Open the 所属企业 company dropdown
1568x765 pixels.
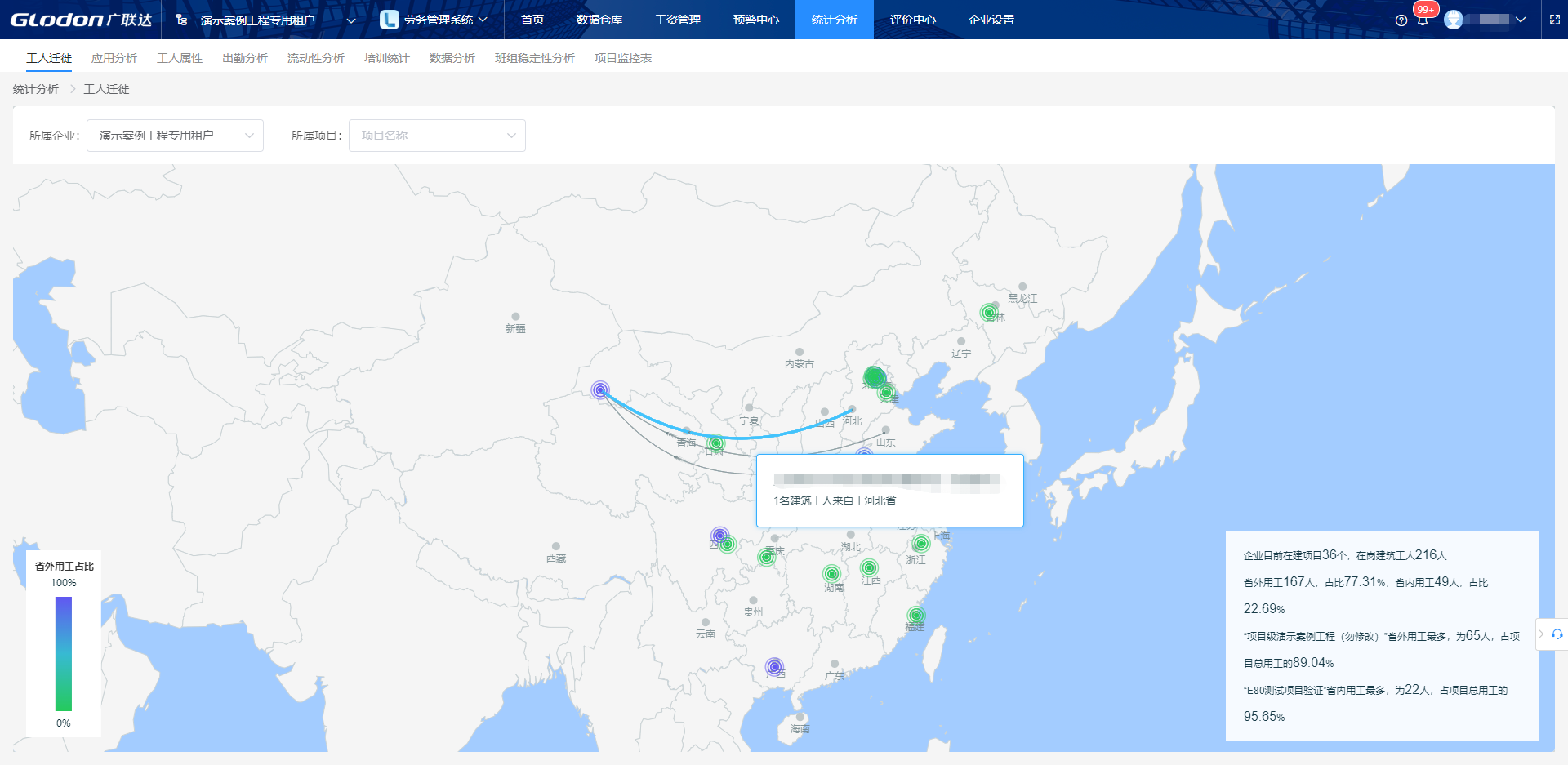coord(175,136)
